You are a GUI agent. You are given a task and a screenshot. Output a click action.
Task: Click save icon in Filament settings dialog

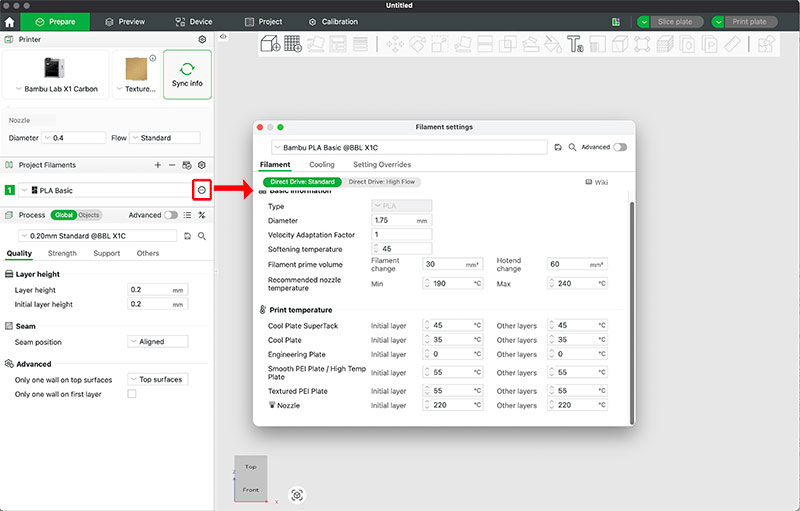click(x=558, y=147)
